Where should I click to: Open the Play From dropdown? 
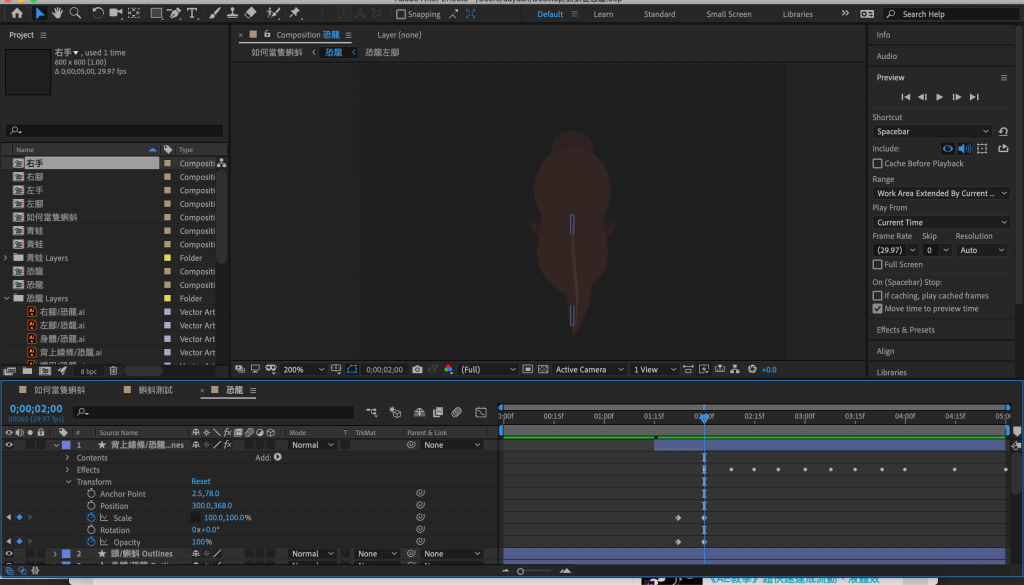pos(940,222)
